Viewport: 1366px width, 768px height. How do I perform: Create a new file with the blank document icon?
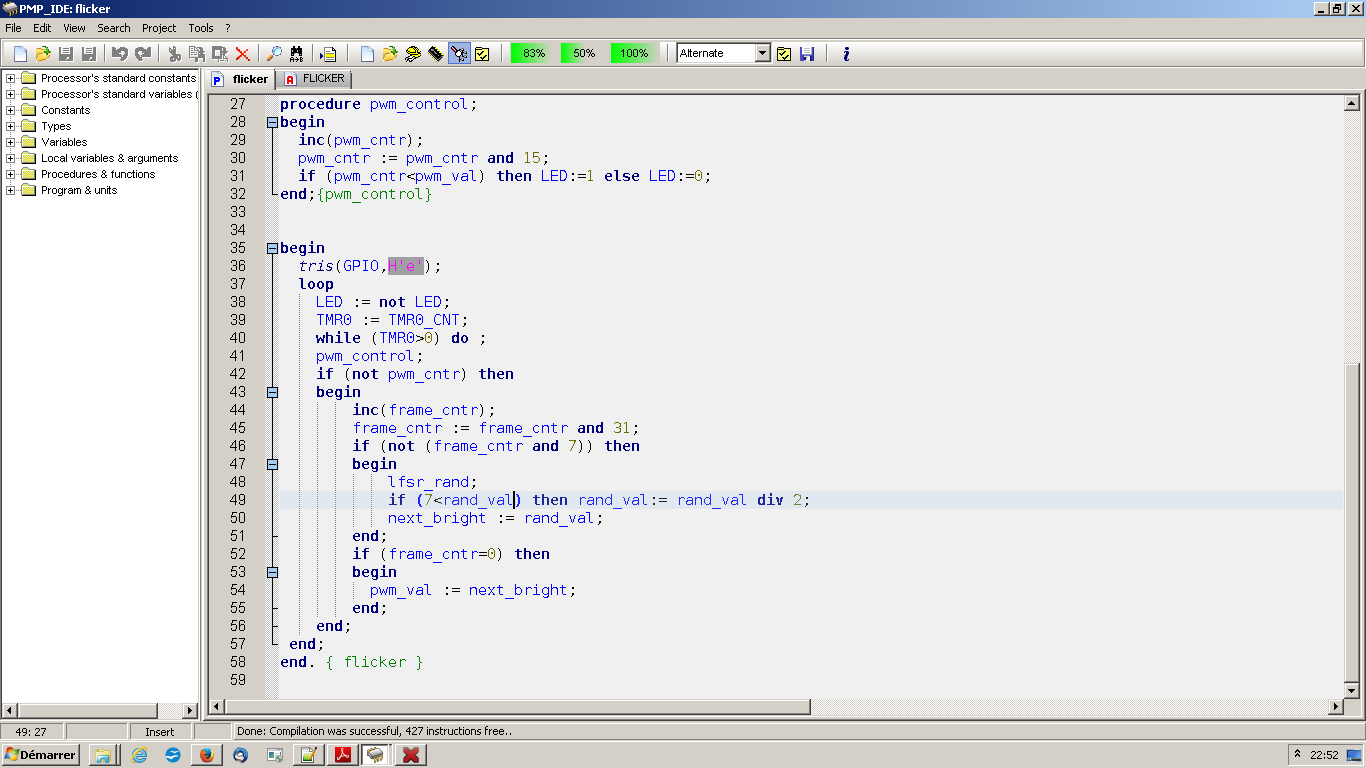point(18,53)
